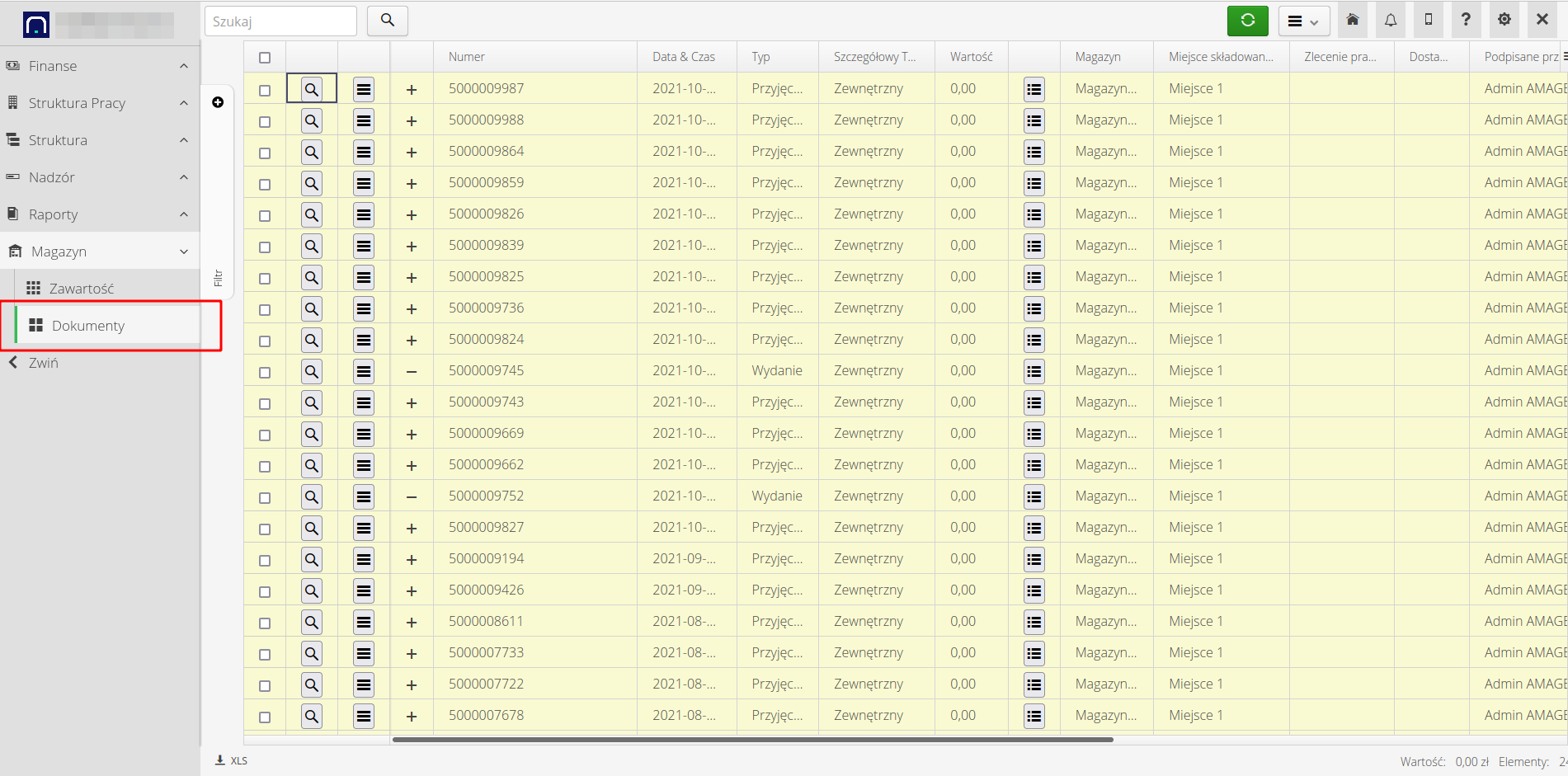Check the row for document 5000009752
This screenshot has height=776, width=1568.
[265, 497]
